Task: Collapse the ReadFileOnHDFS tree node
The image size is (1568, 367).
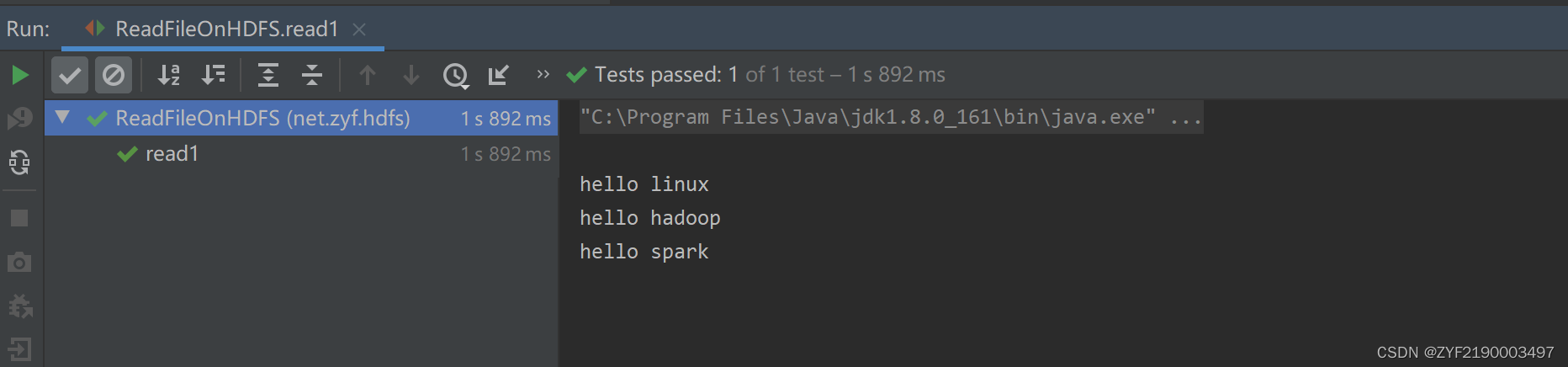Action: [x=62, y=117]
